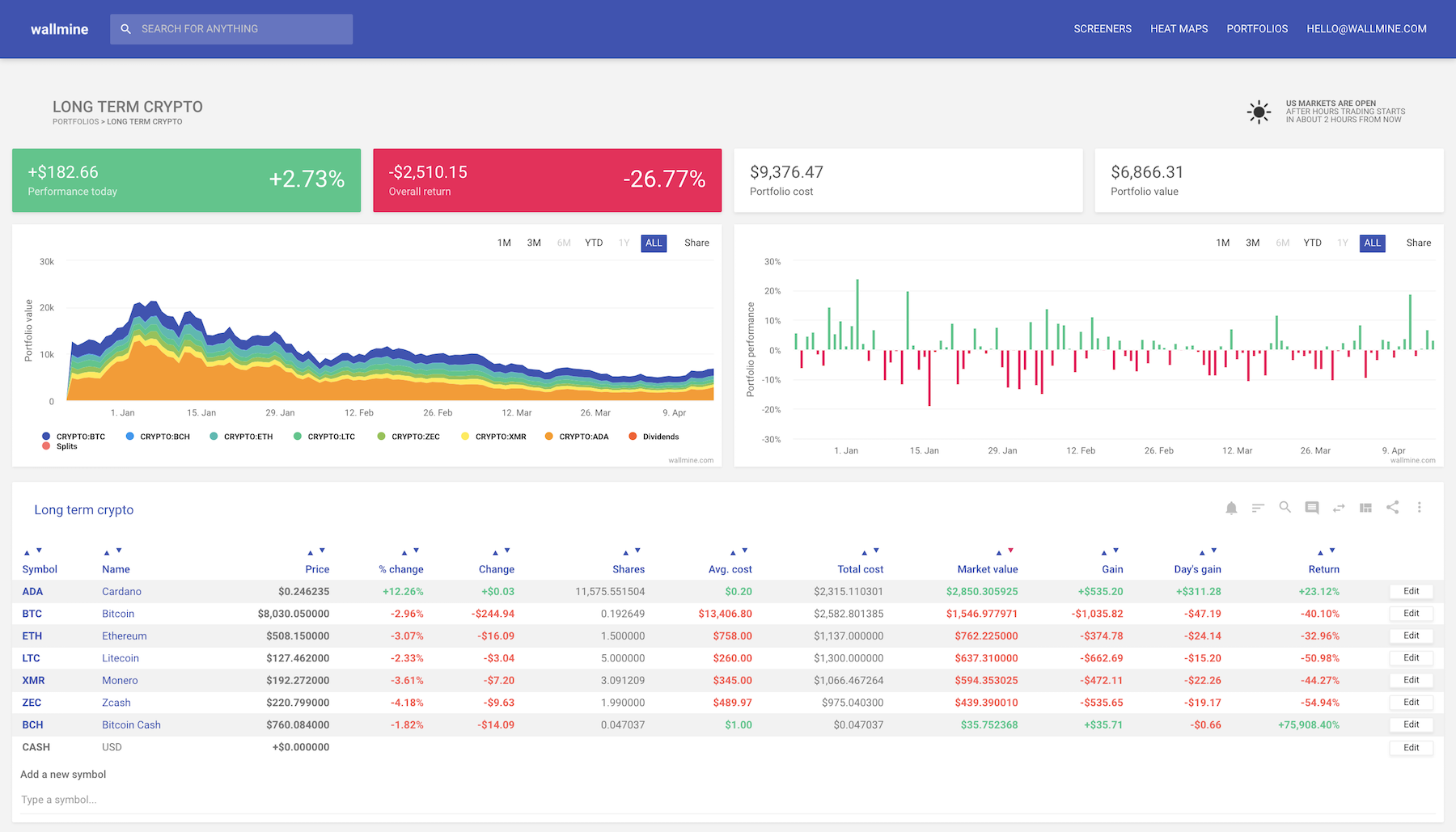1456x832 pixels.
Task: Sort Total cost column ascending arrow
Action: (864, 552)
